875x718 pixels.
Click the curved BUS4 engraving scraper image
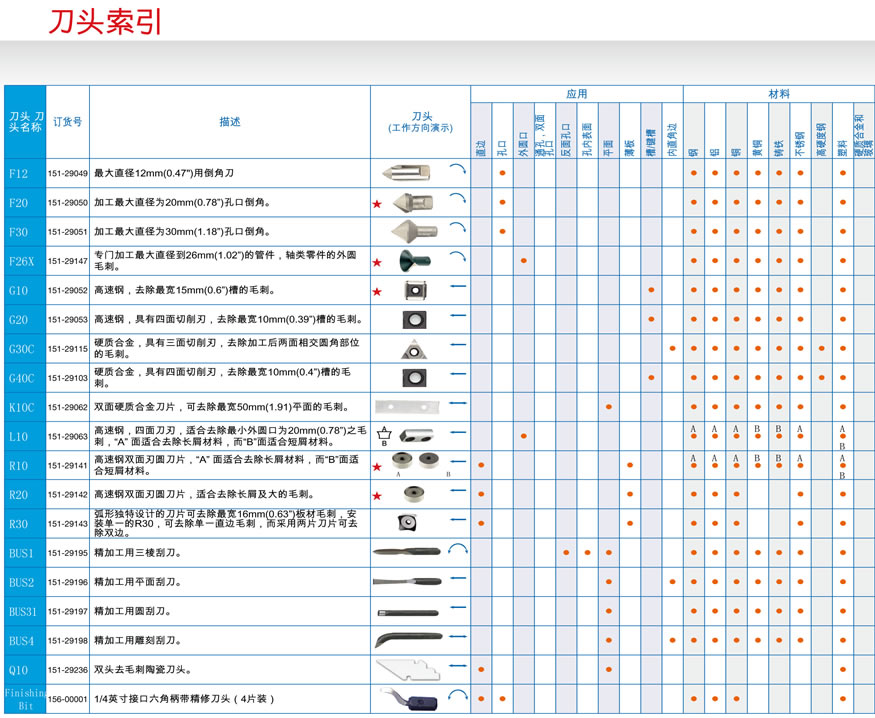coord(408,640)
